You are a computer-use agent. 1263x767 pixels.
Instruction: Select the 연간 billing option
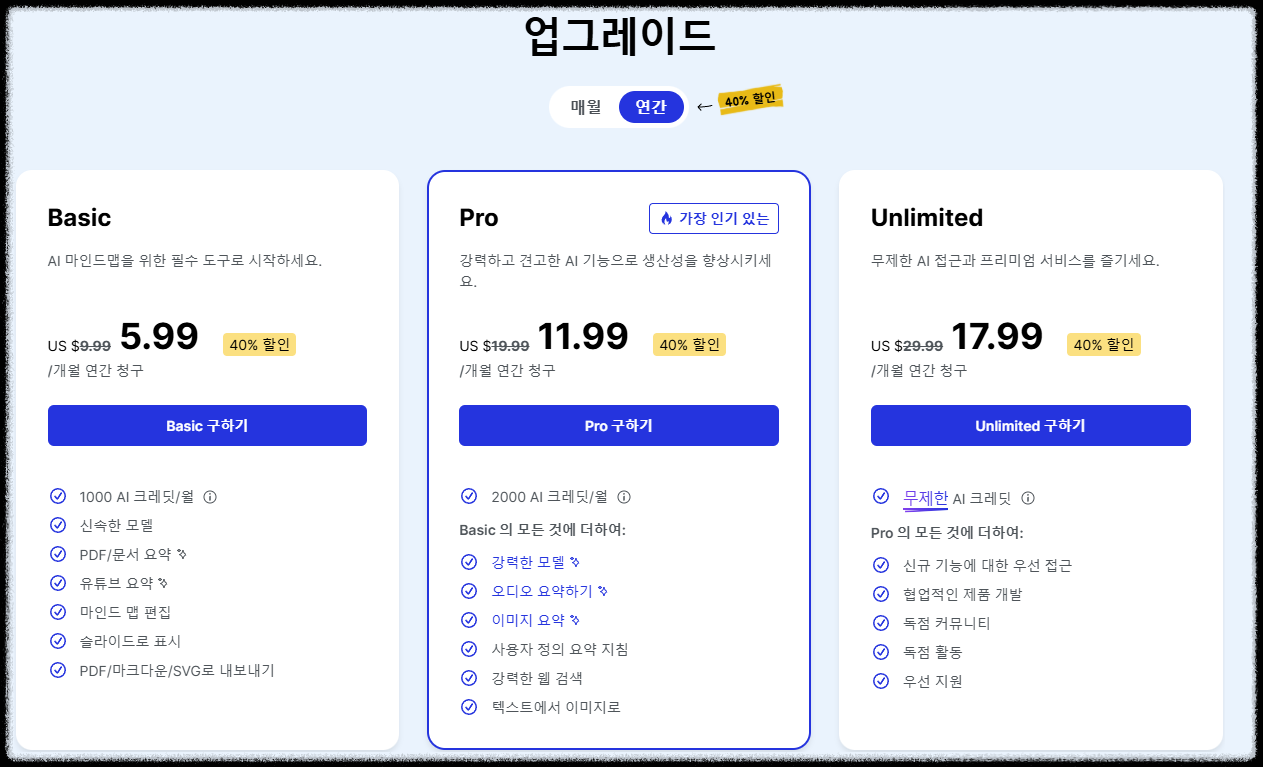pyautogui.click(x=650, y=106)
